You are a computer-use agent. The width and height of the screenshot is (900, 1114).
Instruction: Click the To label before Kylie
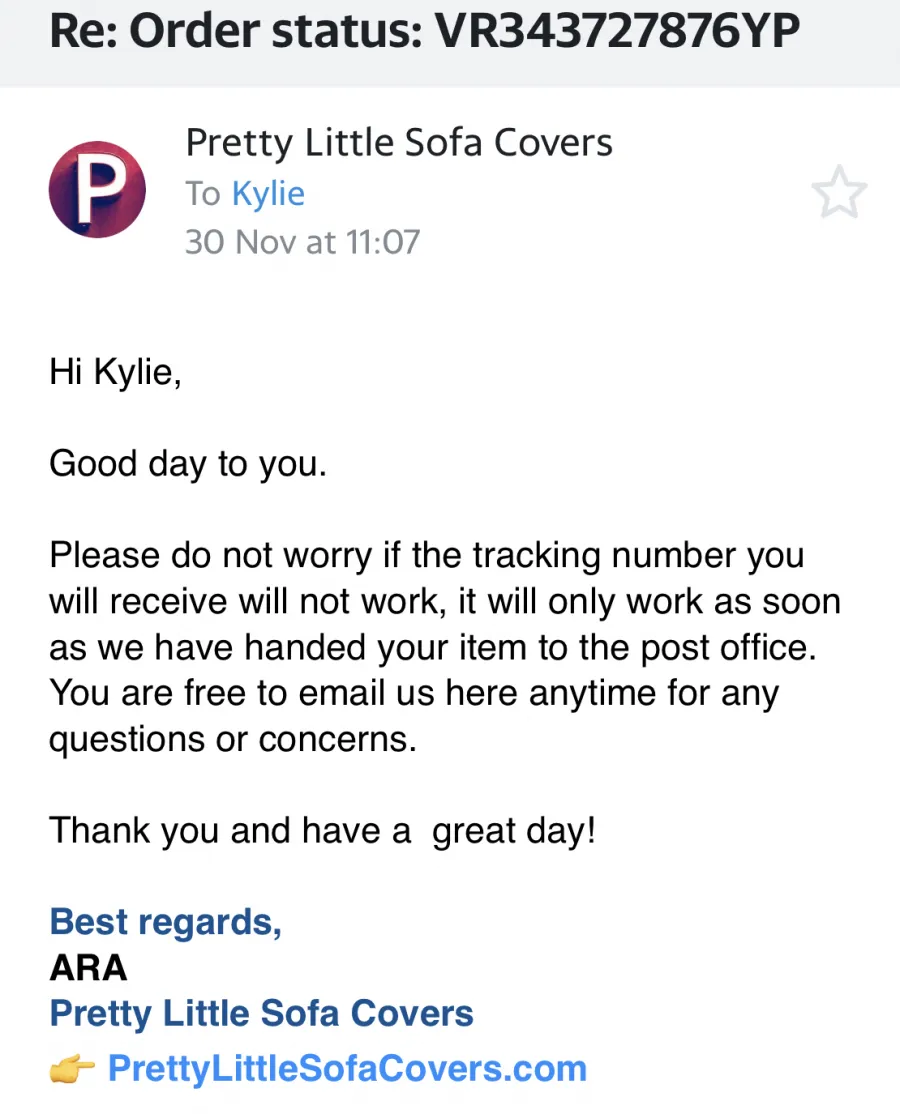(203, 194)
